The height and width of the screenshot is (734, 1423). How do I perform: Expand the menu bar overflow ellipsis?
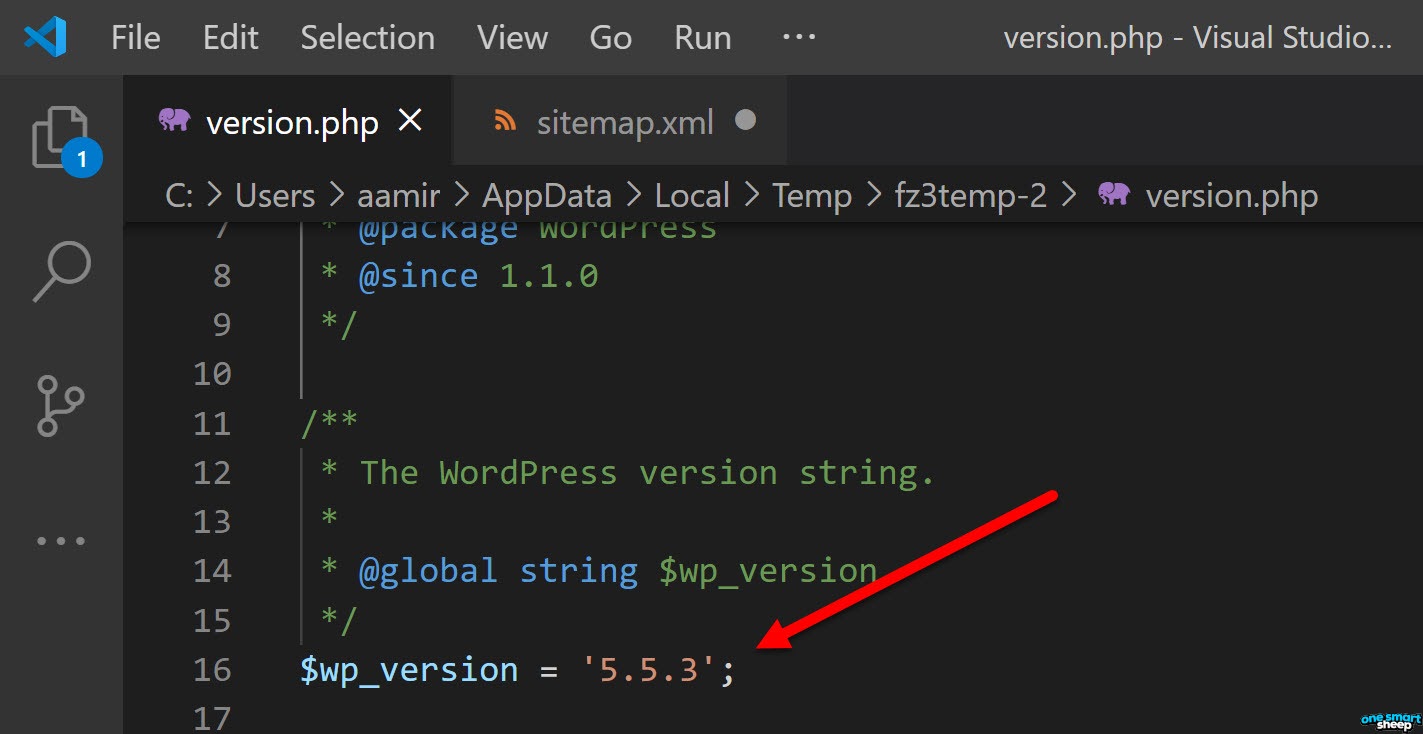798,37
